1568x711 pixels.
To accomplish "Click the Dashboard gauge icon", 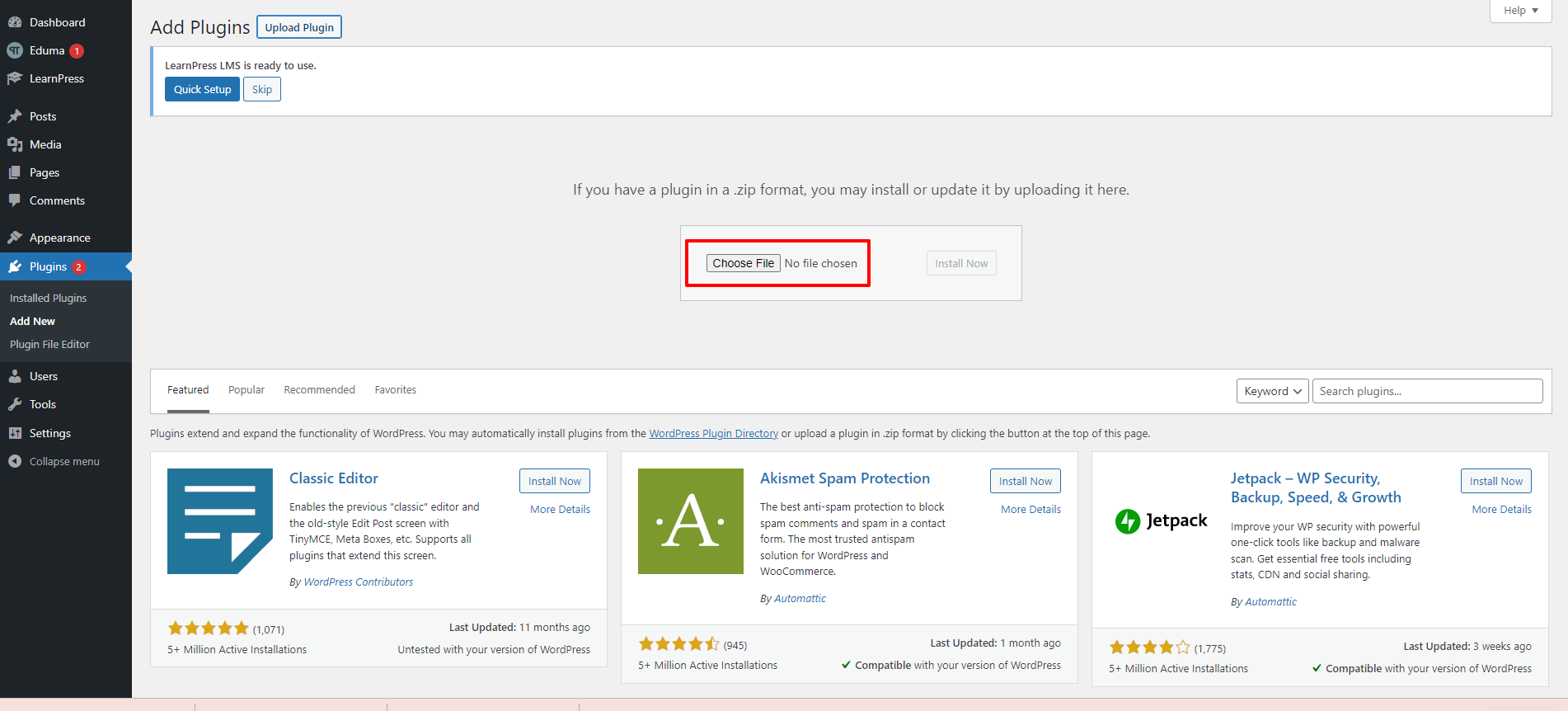I will tap(15, 22).
